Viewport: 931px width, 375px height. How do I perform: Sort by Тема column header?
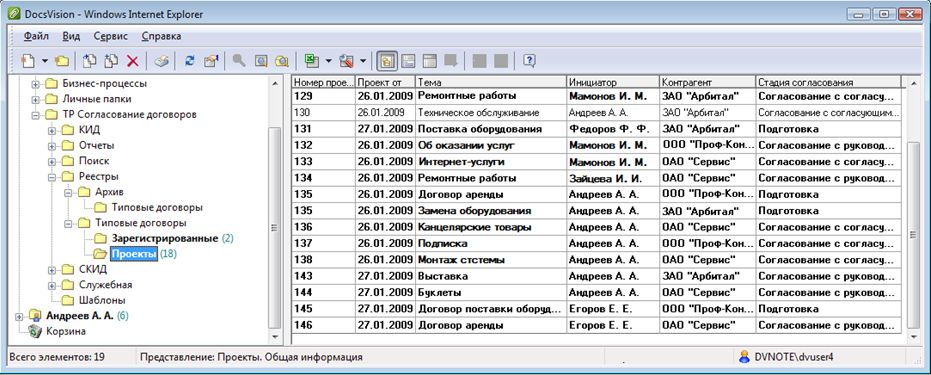pos(490,82)
